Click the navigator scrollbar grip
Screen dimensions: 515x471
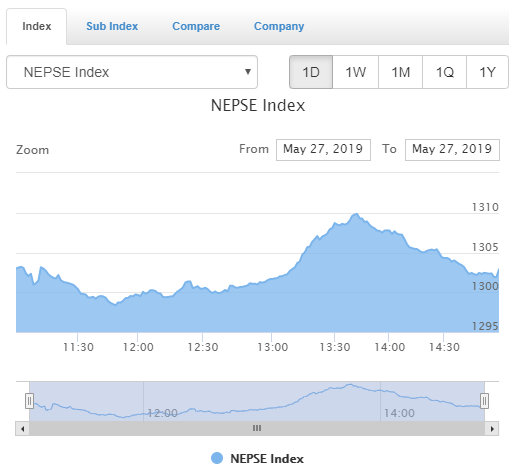(x=257, y=428)
